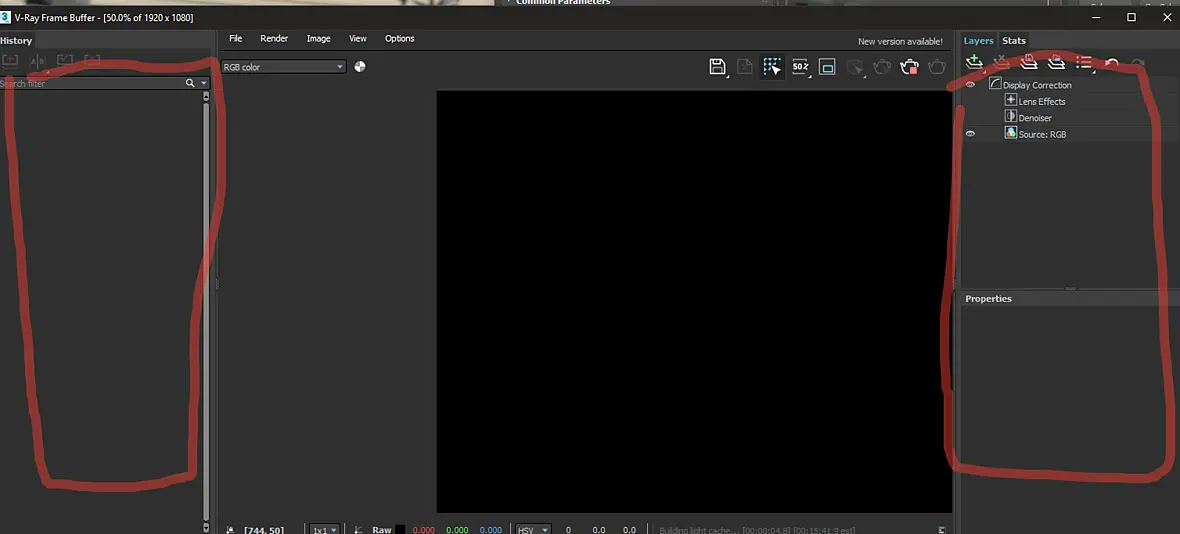Open the File menu

click(x=236, y=38)
